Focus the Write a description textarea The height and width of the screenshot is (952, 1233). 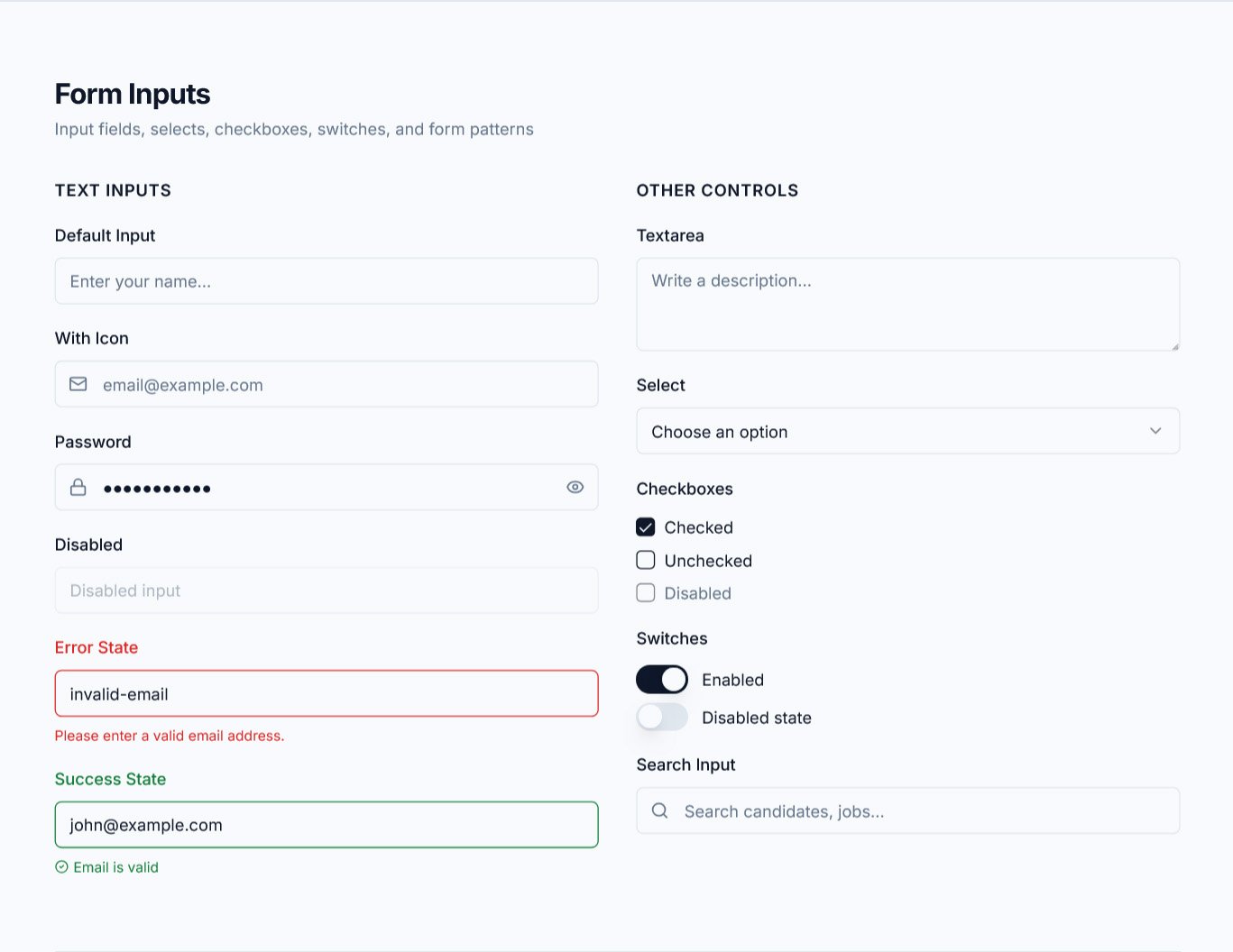907,305
